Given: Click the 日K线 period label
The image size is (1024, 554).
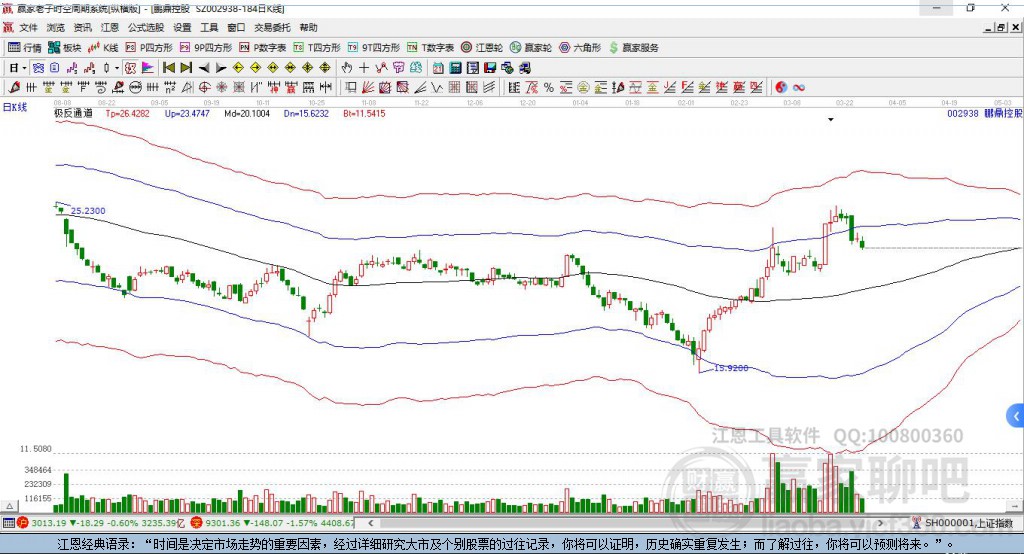Looking at the screenshot, I should coord(14,106).
